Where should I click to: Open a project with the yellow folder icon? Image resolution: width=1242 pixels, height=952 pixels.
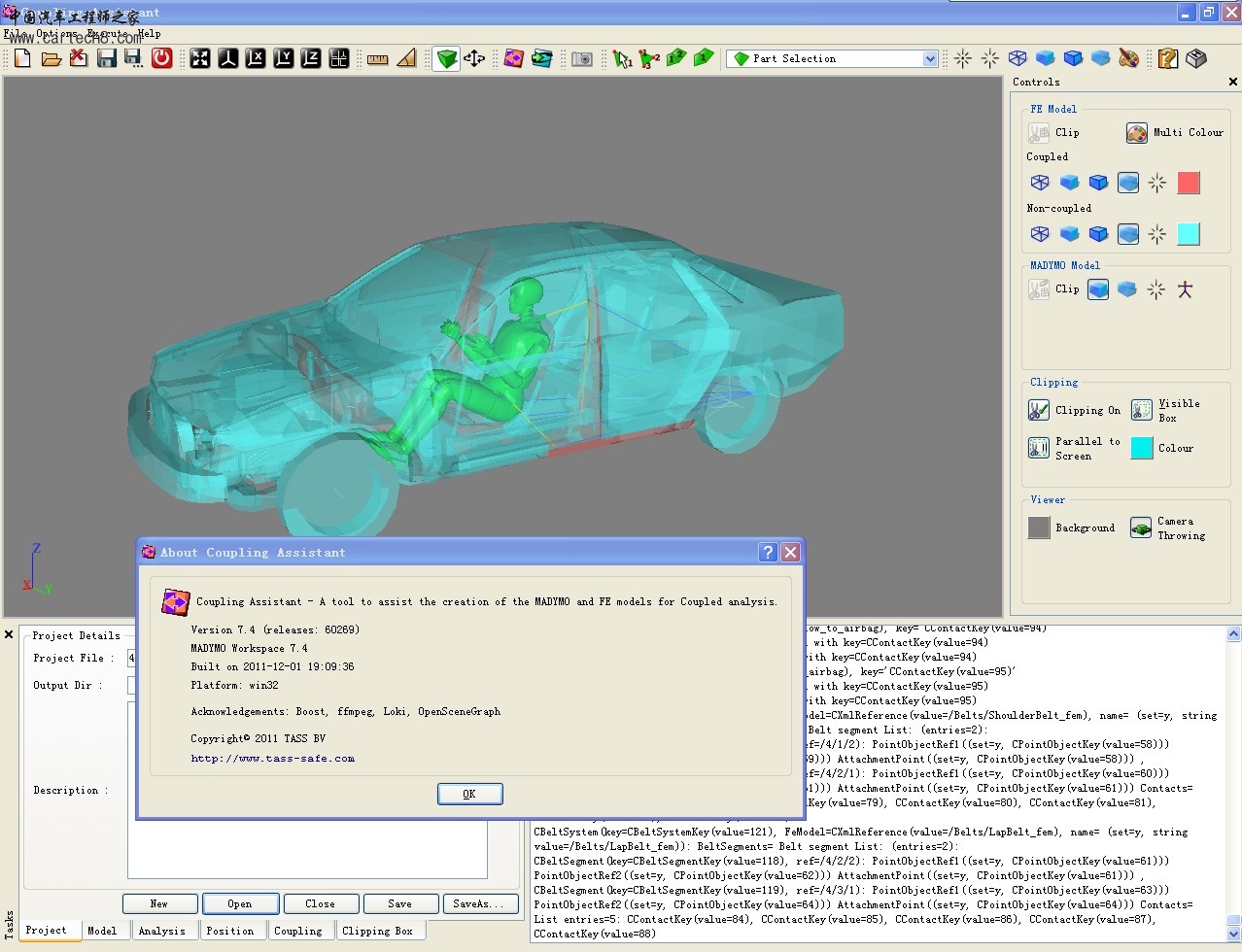pos(52,58)
